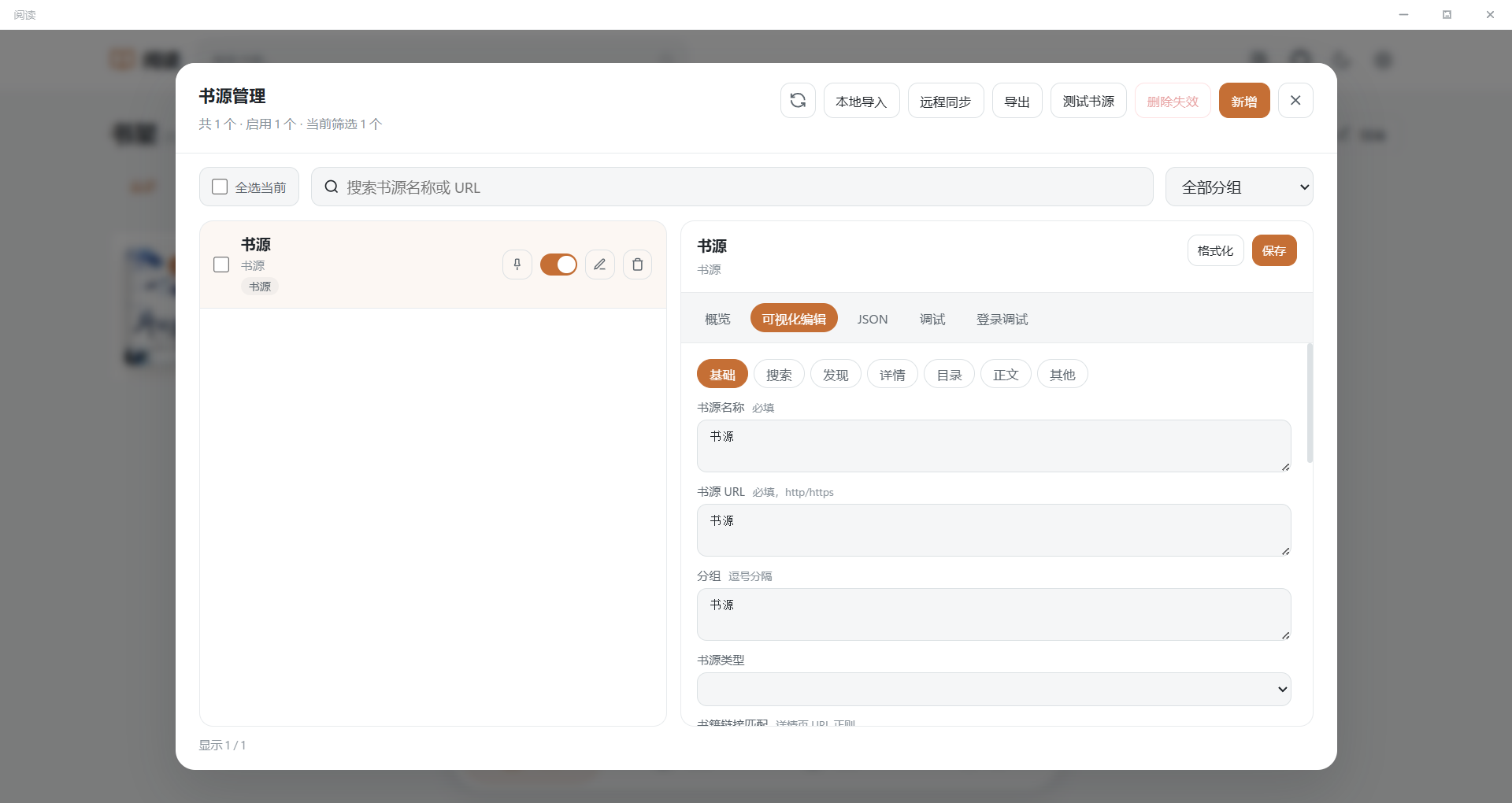
Task: Show the 搜索 rules section
Action: pyautogui.click(x=779, y=374)
